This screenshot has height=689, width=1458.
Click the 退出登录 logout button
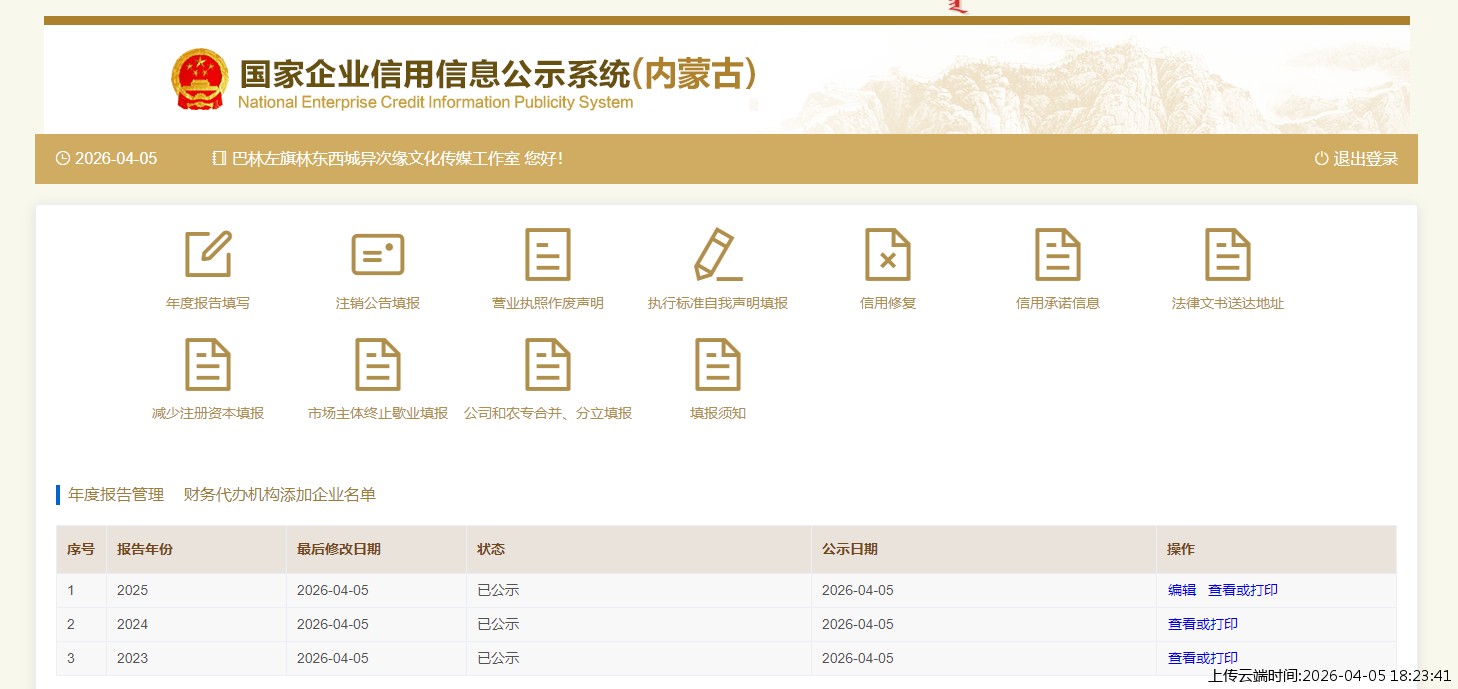point(1357,159)
